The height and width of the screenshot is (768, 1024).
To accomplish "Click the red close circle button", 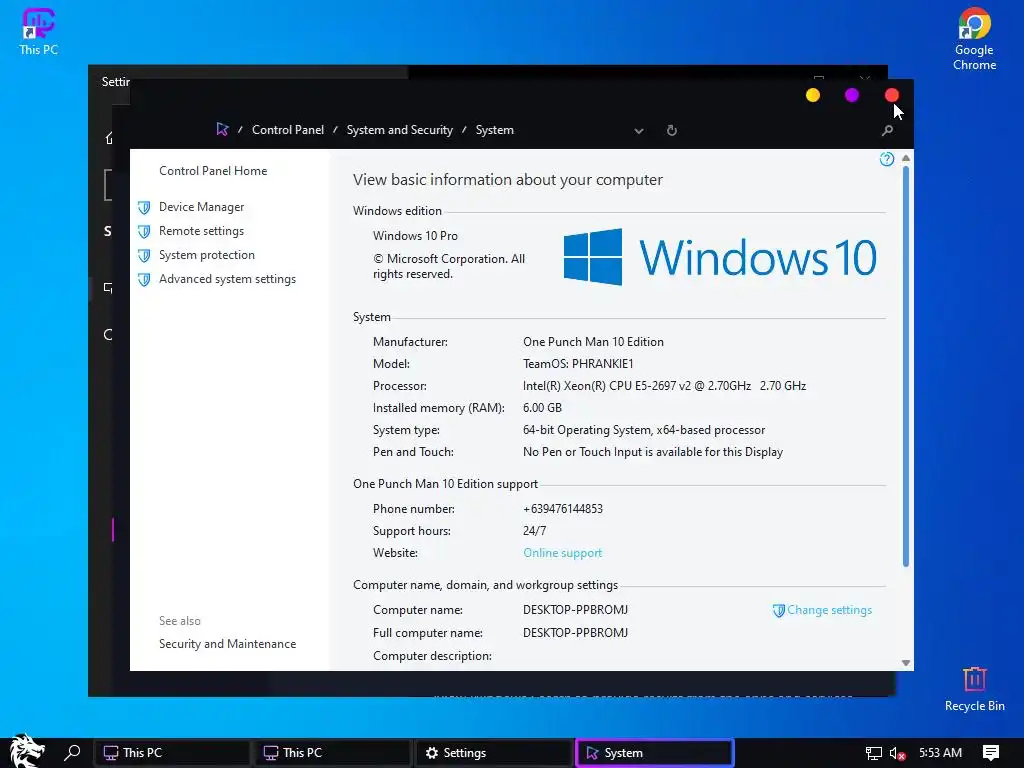I will click(891, 95).
